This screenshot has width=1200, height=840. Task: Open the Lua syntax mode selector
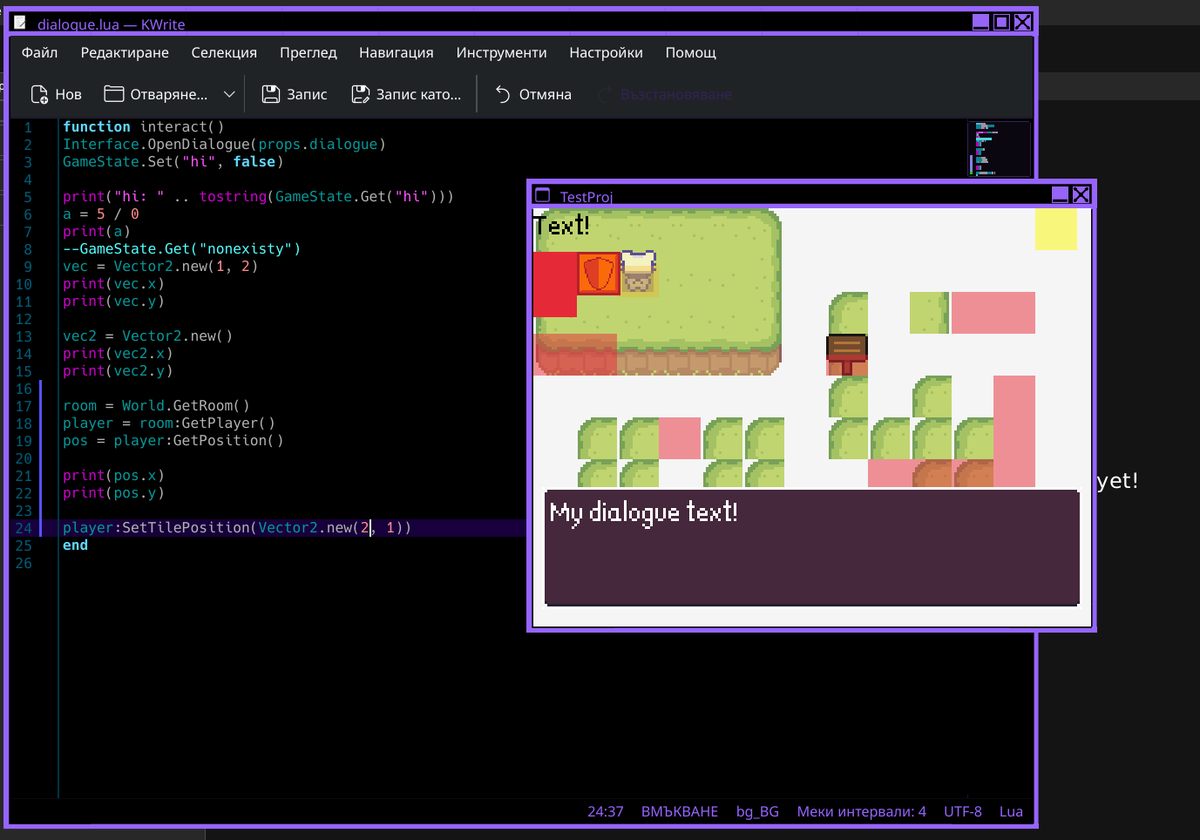click(1011, 811)
